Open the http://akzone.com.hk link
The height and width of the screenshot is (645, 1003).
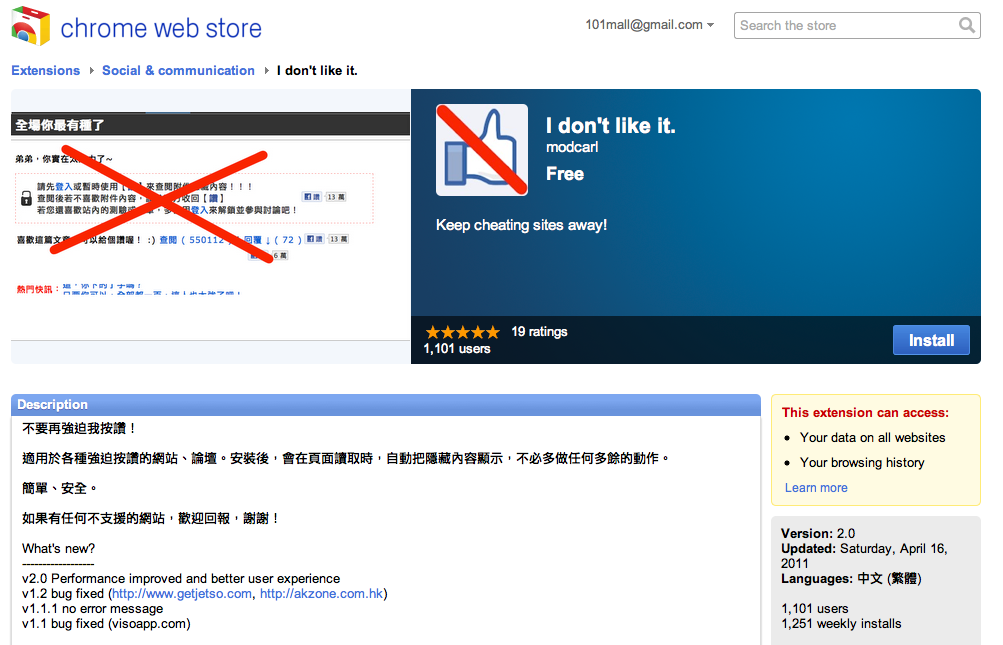pyautogui.click(x=321, y=594)
